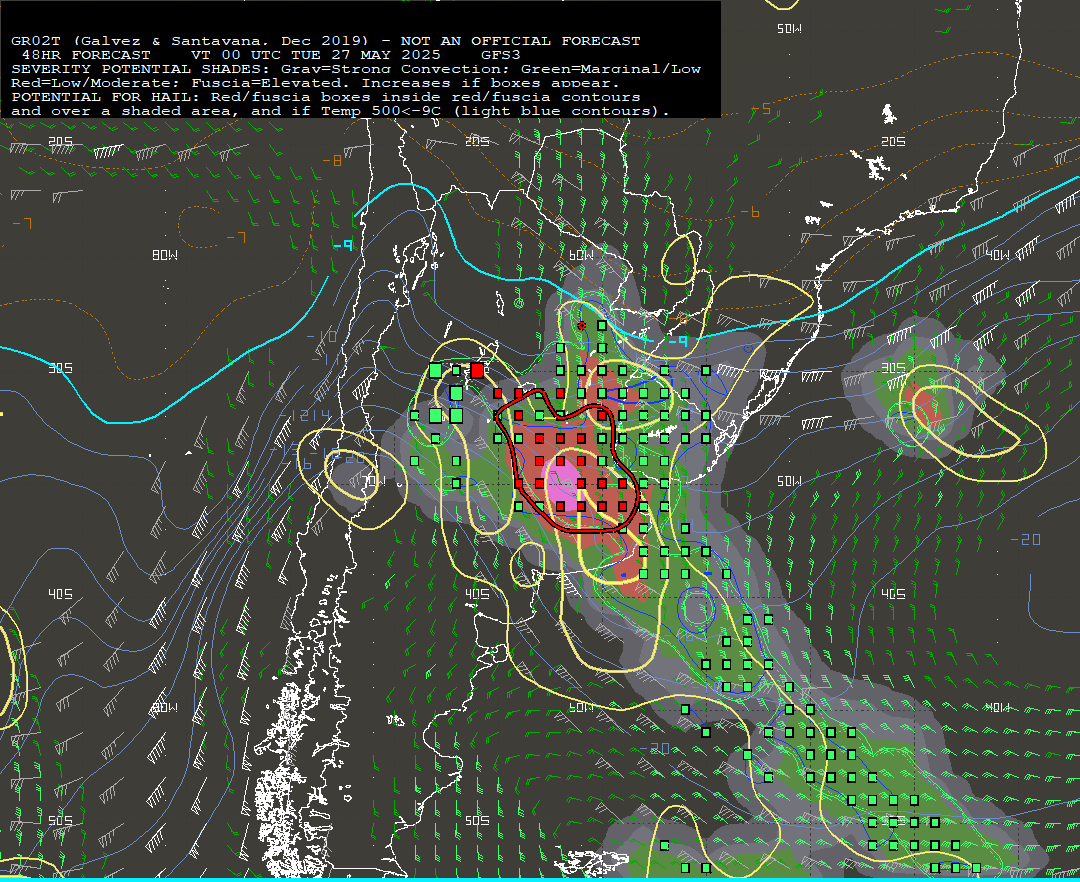Click the fuchsia elevated-severity shaded area
The width and height of the screenshot is (1080, 882).
click(x=565, y=484)
